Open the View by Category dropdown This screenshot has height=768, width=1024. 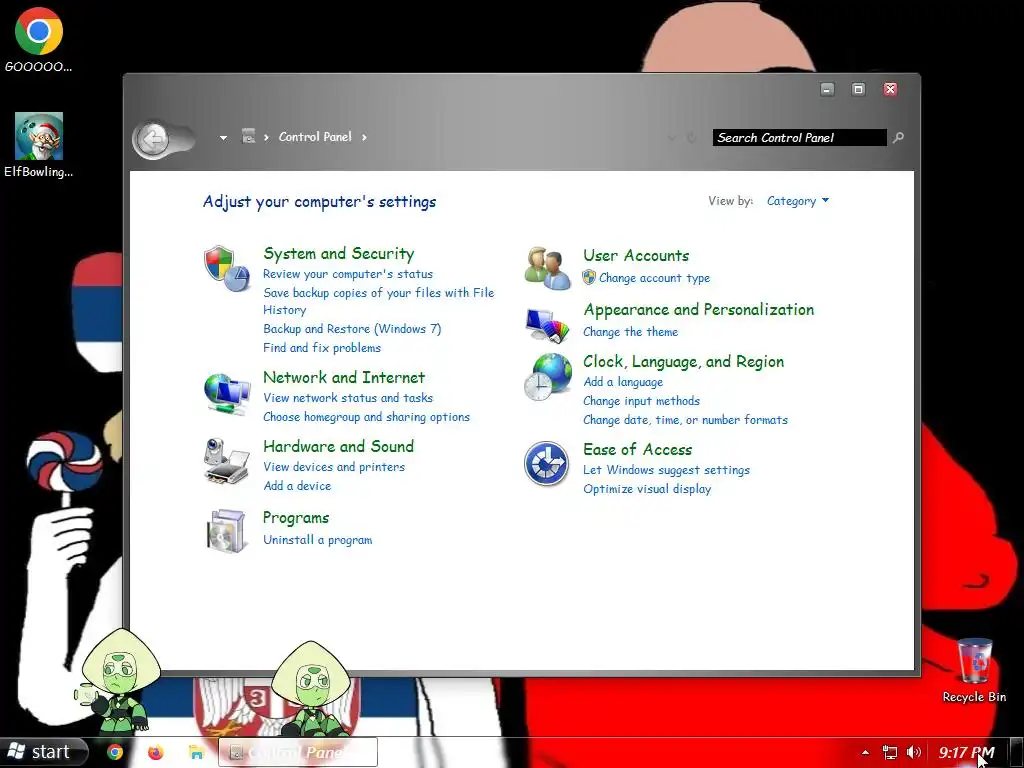click(x=797, y=201)
